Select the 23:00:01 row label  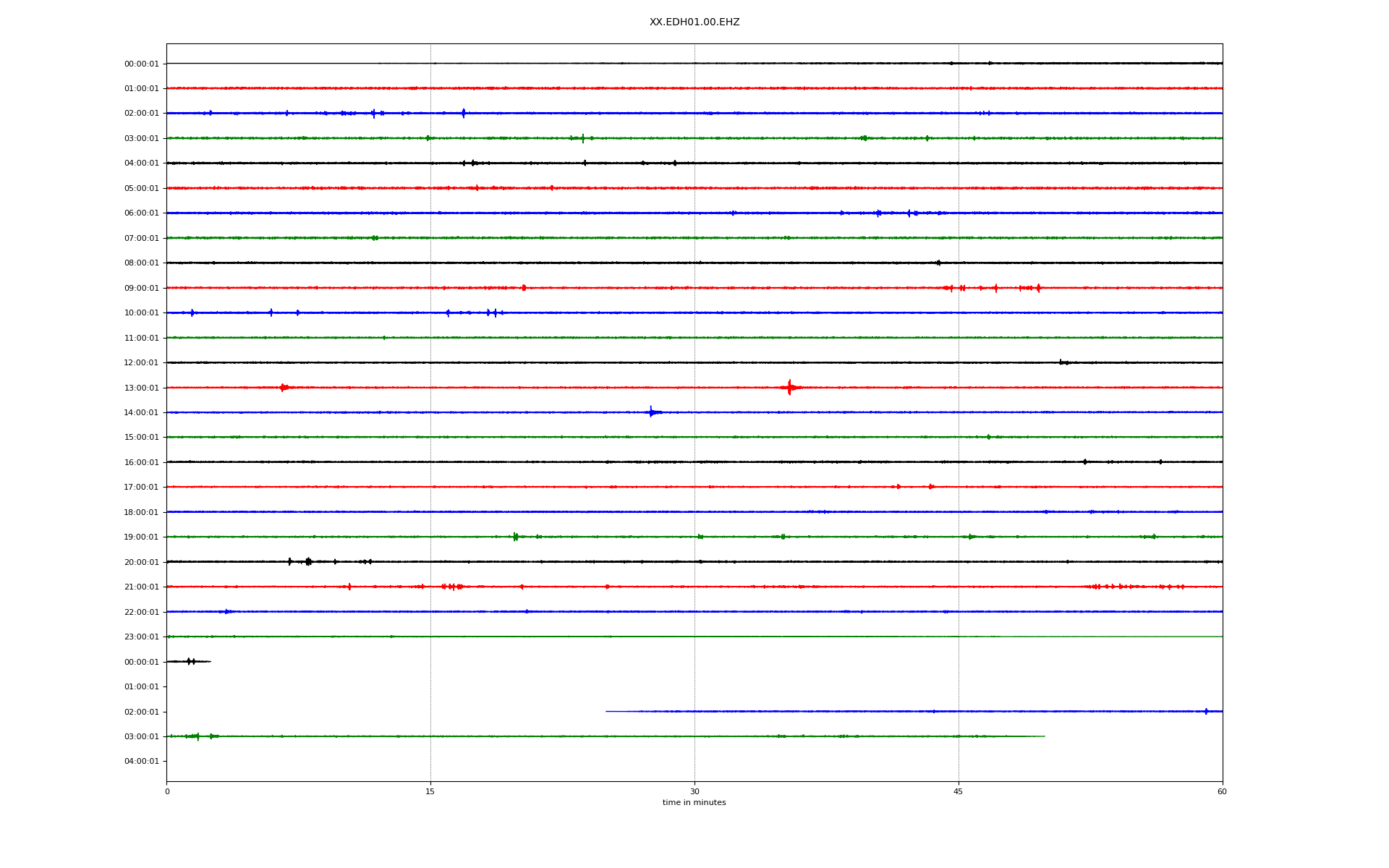(x=141, y=637)
